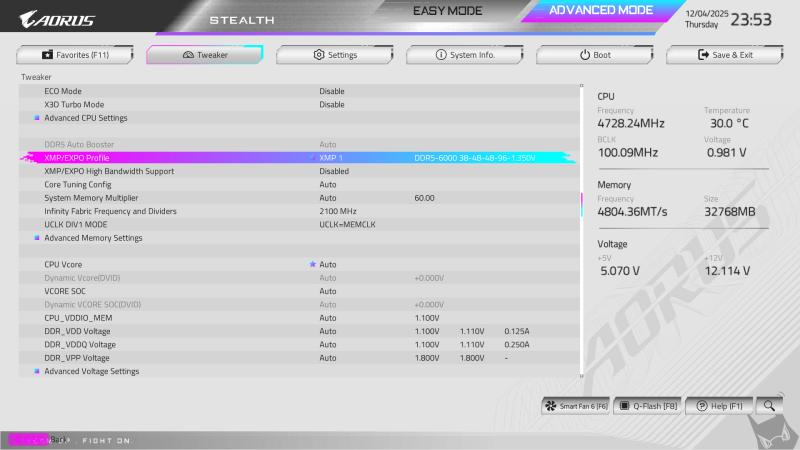
Task: Open the Favorites (F11) tab
Action: pos(74,55)
